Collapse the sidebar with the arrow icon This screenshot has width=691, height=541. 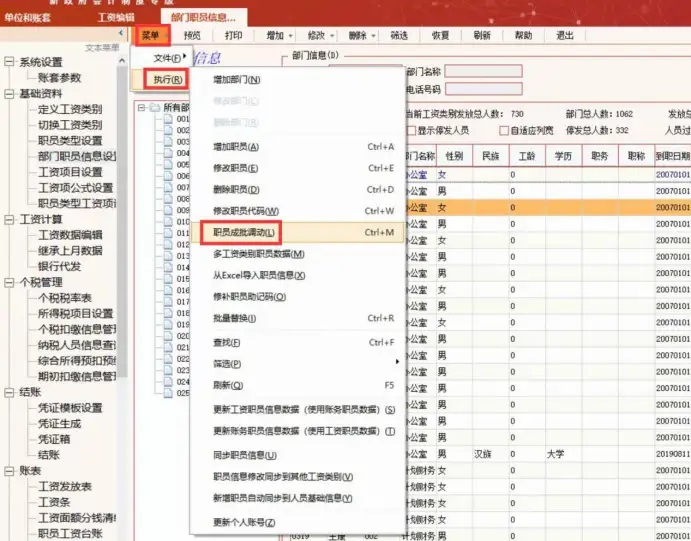[x=121, y=33]
